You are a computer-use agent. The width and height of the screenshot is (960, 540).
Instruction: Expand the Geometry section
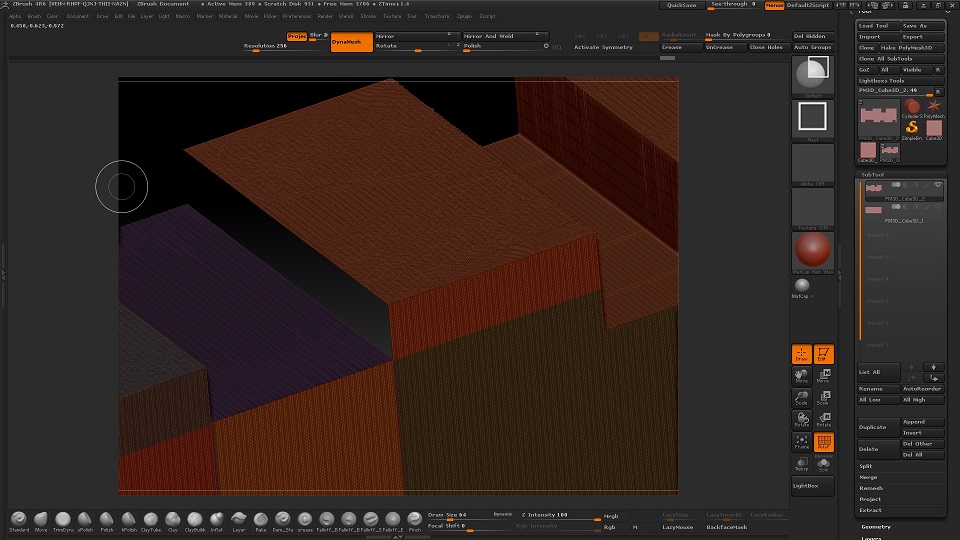[877, 526]
